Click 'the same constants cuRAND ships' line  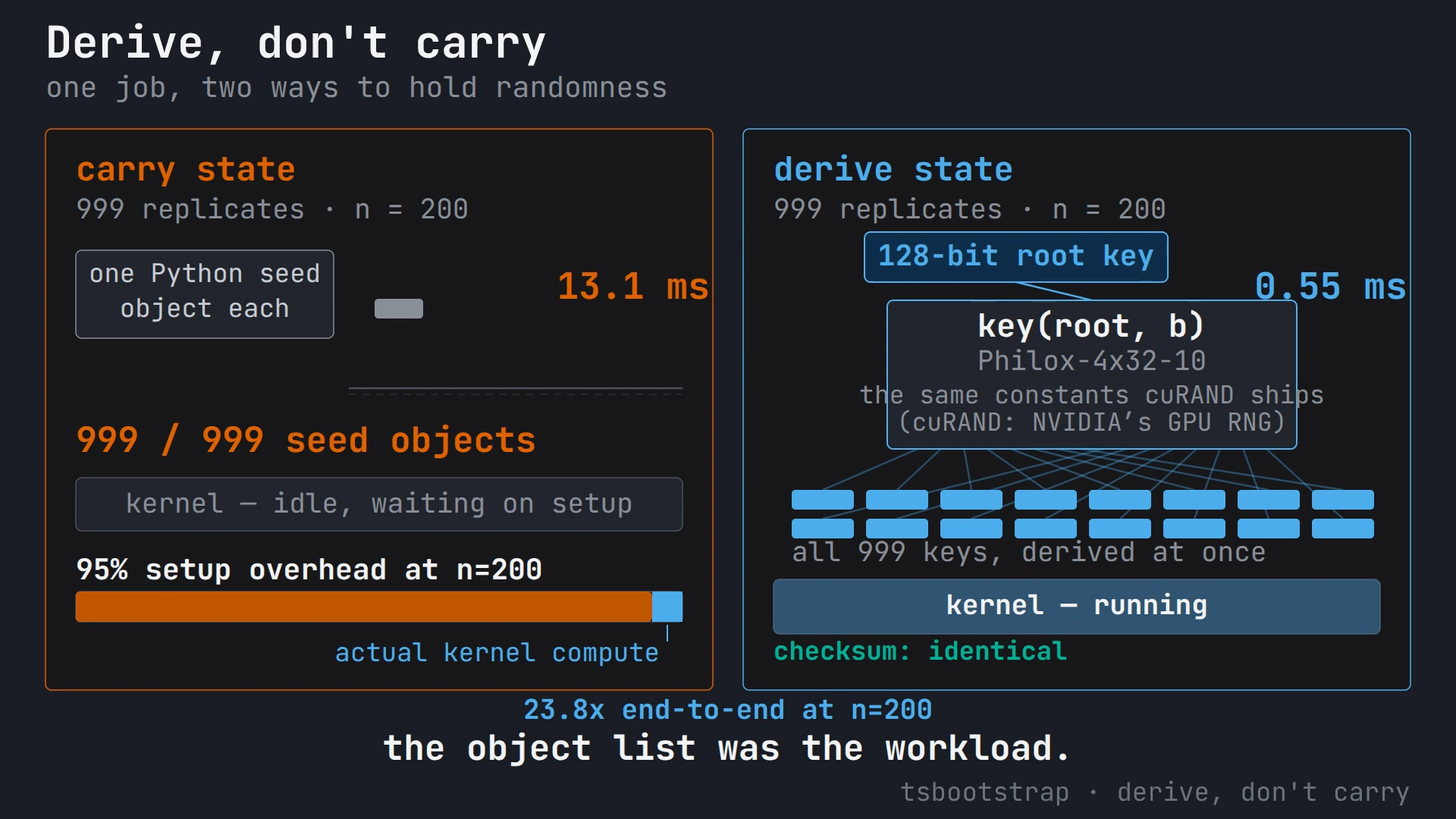pyautogui.click(x=1091, y=395)
